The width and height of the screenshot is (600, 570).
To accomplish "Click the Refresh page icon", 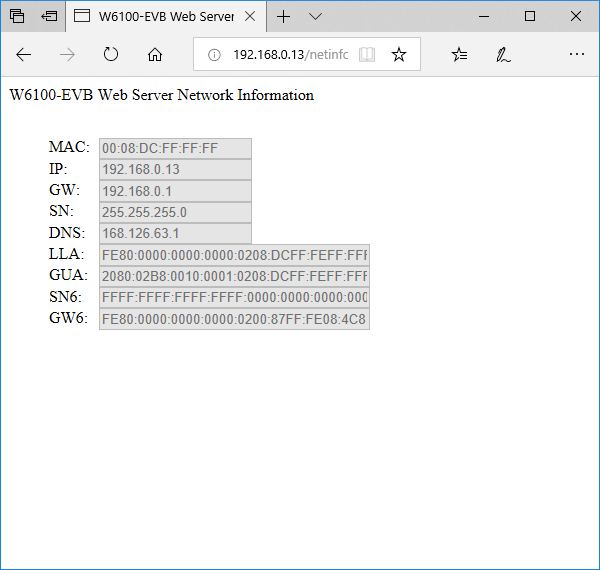I will (111, 55).
